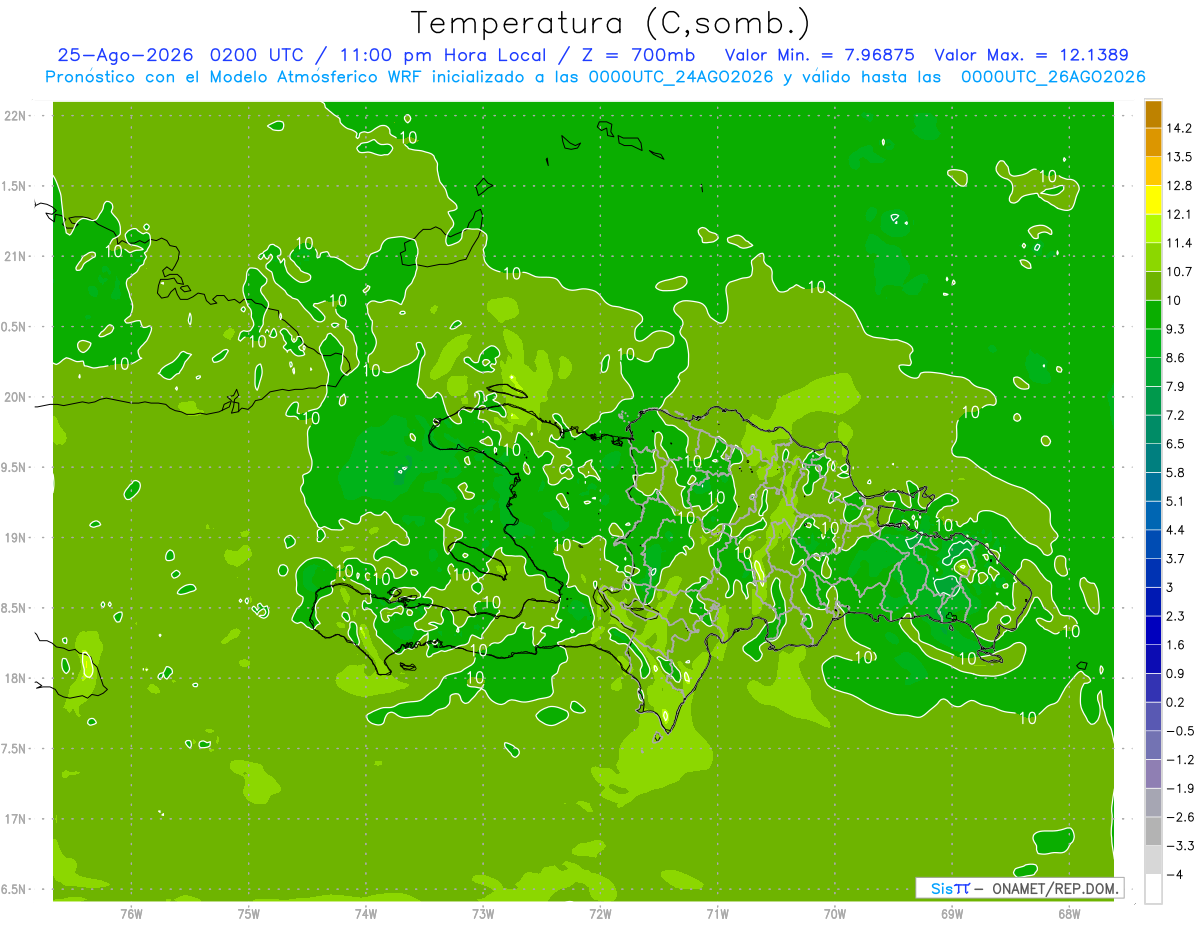Click the '70W' longitude label

835,913
